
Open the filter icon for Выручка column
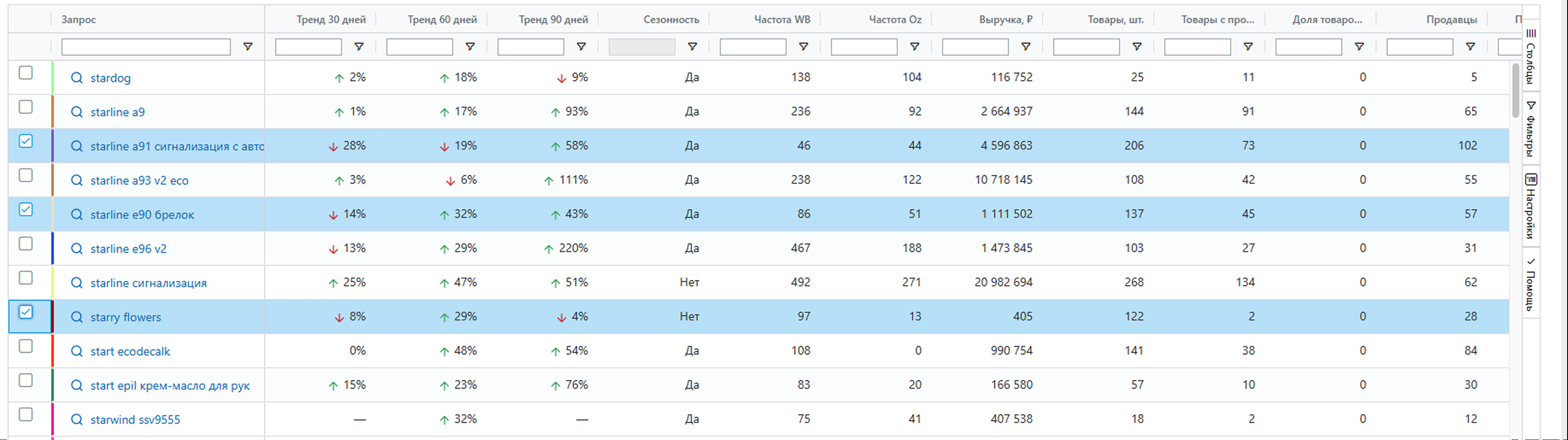pyautogui.click(x=1026, y=47)
